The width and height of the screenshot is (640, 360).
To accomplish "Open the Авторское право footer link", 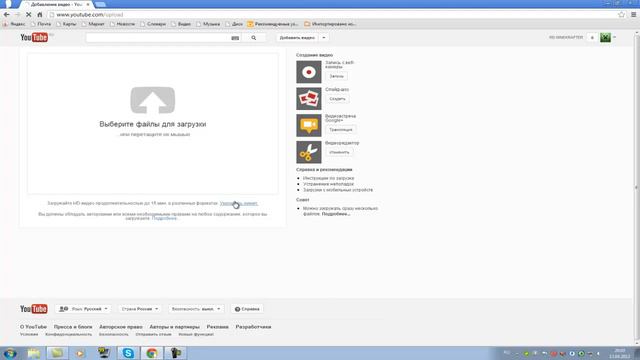I will (121, 327).
